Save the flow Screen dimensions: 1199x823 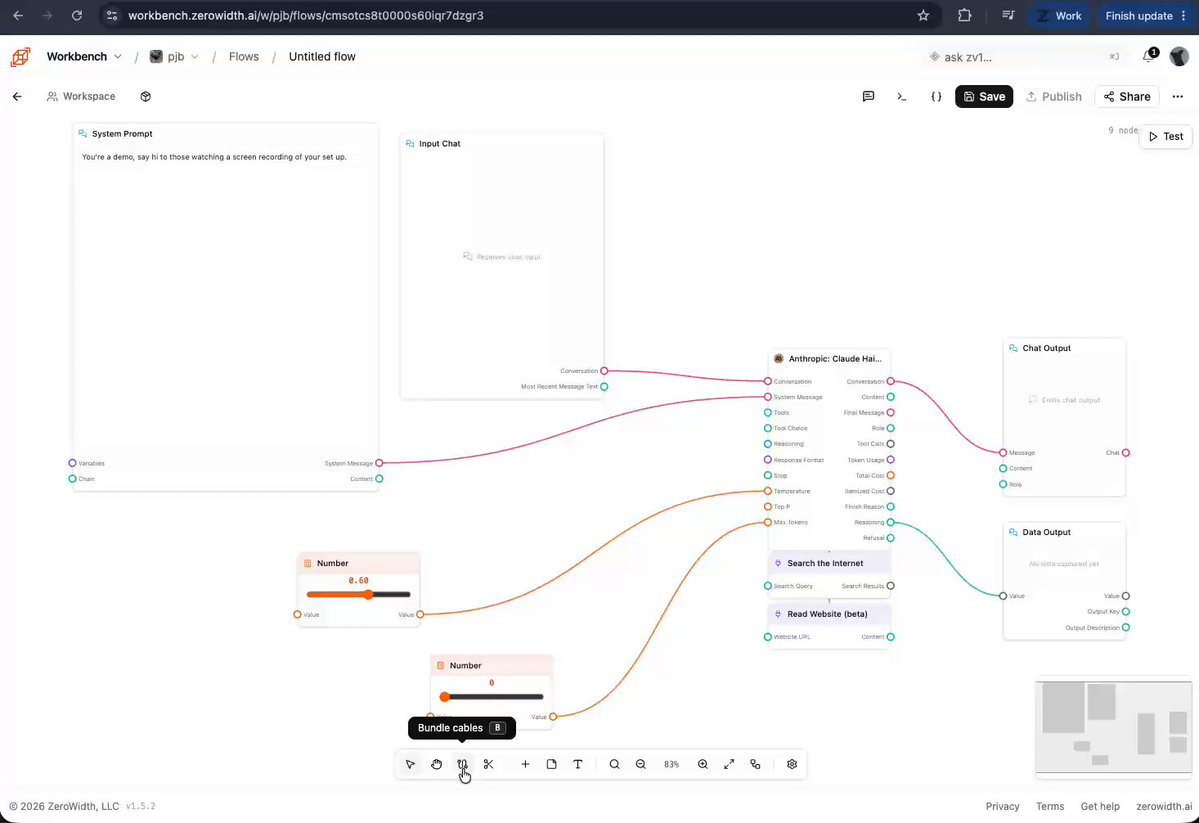(x=984, y=96)
